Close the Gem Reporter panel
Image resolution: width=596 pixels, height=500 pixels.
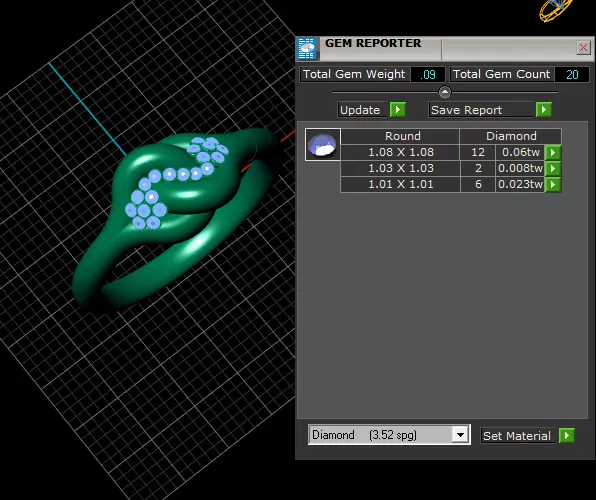pos(583,48)
